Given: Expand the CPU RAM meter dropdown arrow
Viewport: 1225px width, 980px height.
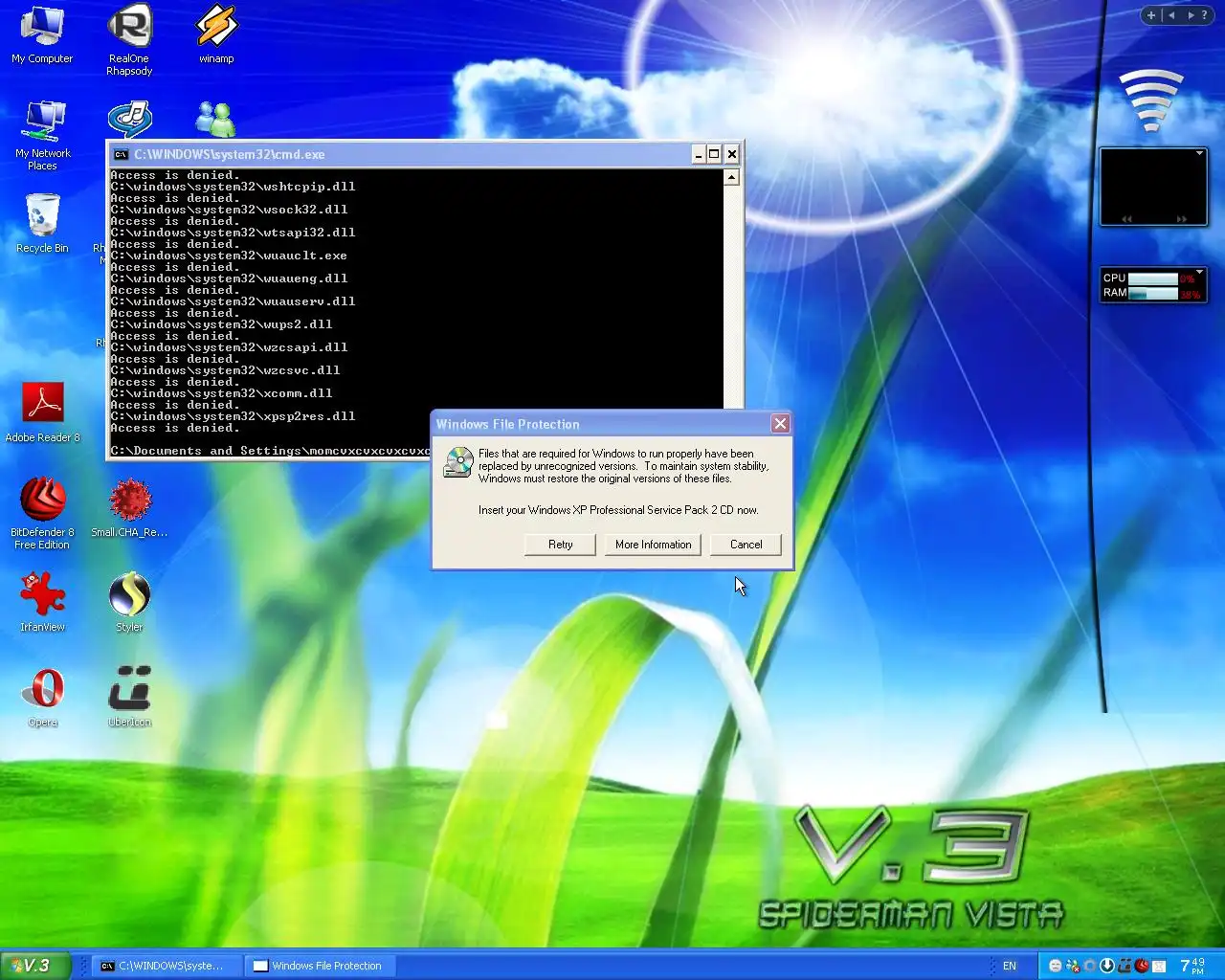Looking at the screenshot, I should (1199, 272).
